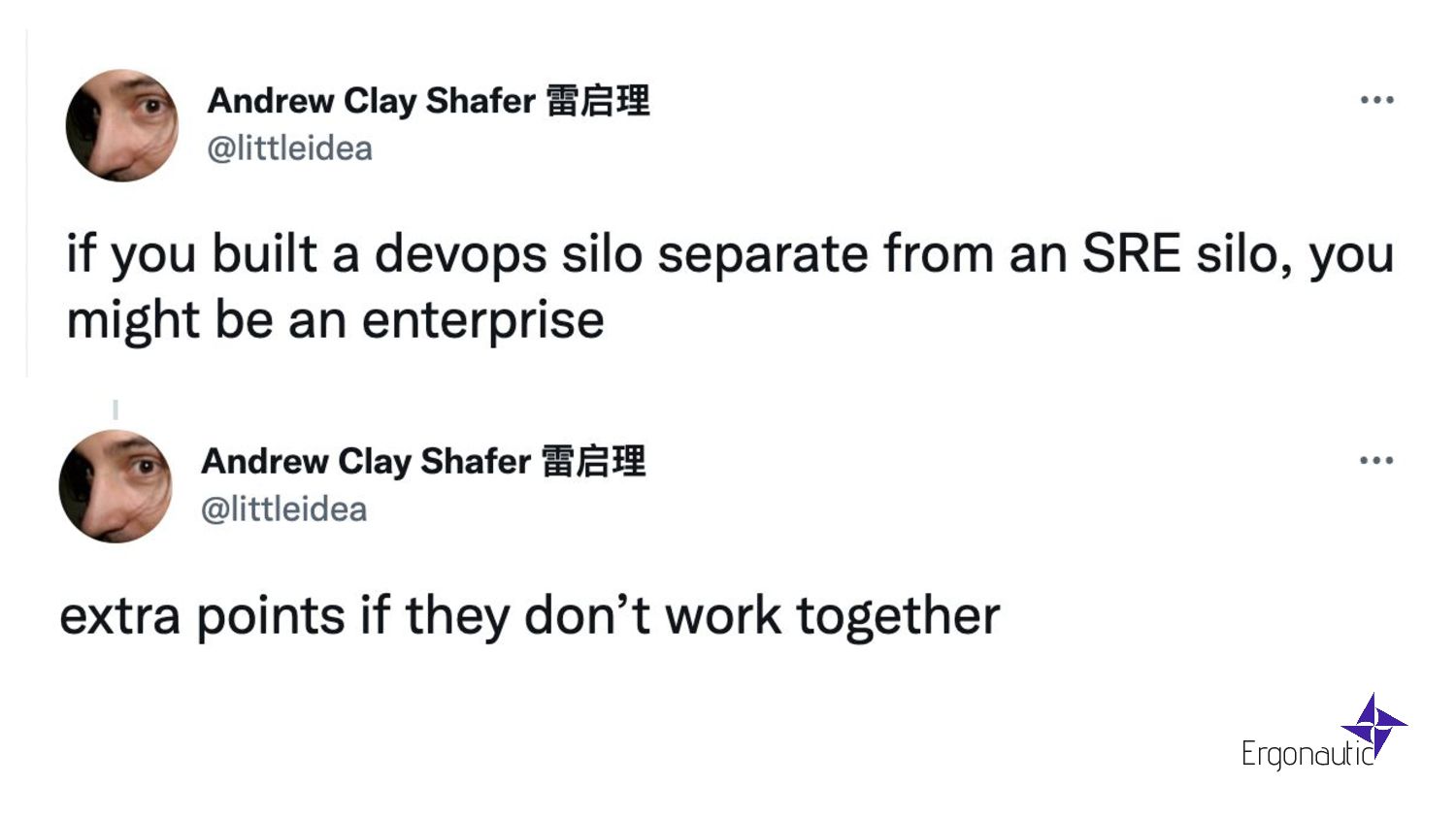Image resolution: width=1456 pixels, height=819 pixels.
Task: Open more options on the devops silo tweet
Action: pyautogui.click(x=1376, y=100)
